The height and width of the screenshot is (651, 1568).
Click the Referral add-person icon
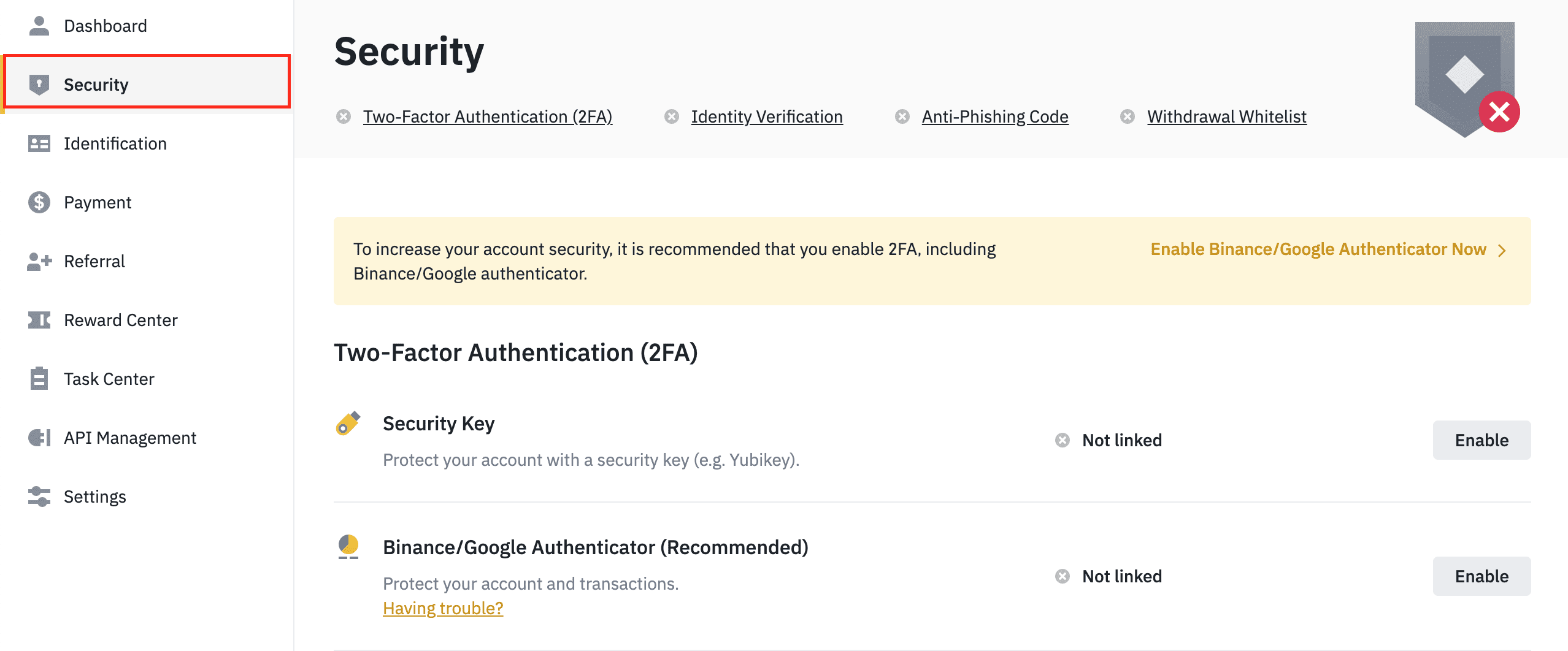[x=39, y=261]
